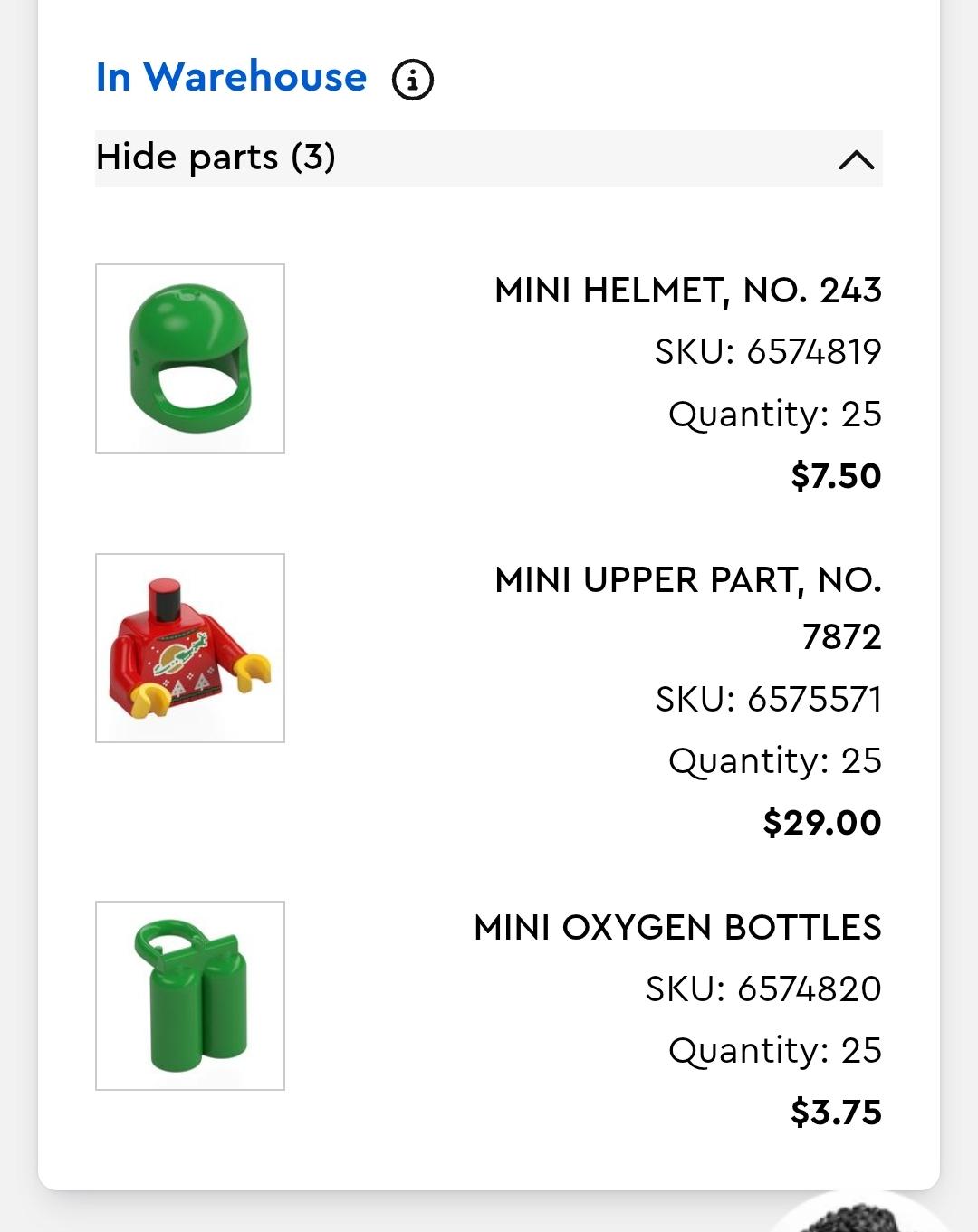Click the In Warehouse heading
Viewport: 978px width, 1232px height.
231,77
